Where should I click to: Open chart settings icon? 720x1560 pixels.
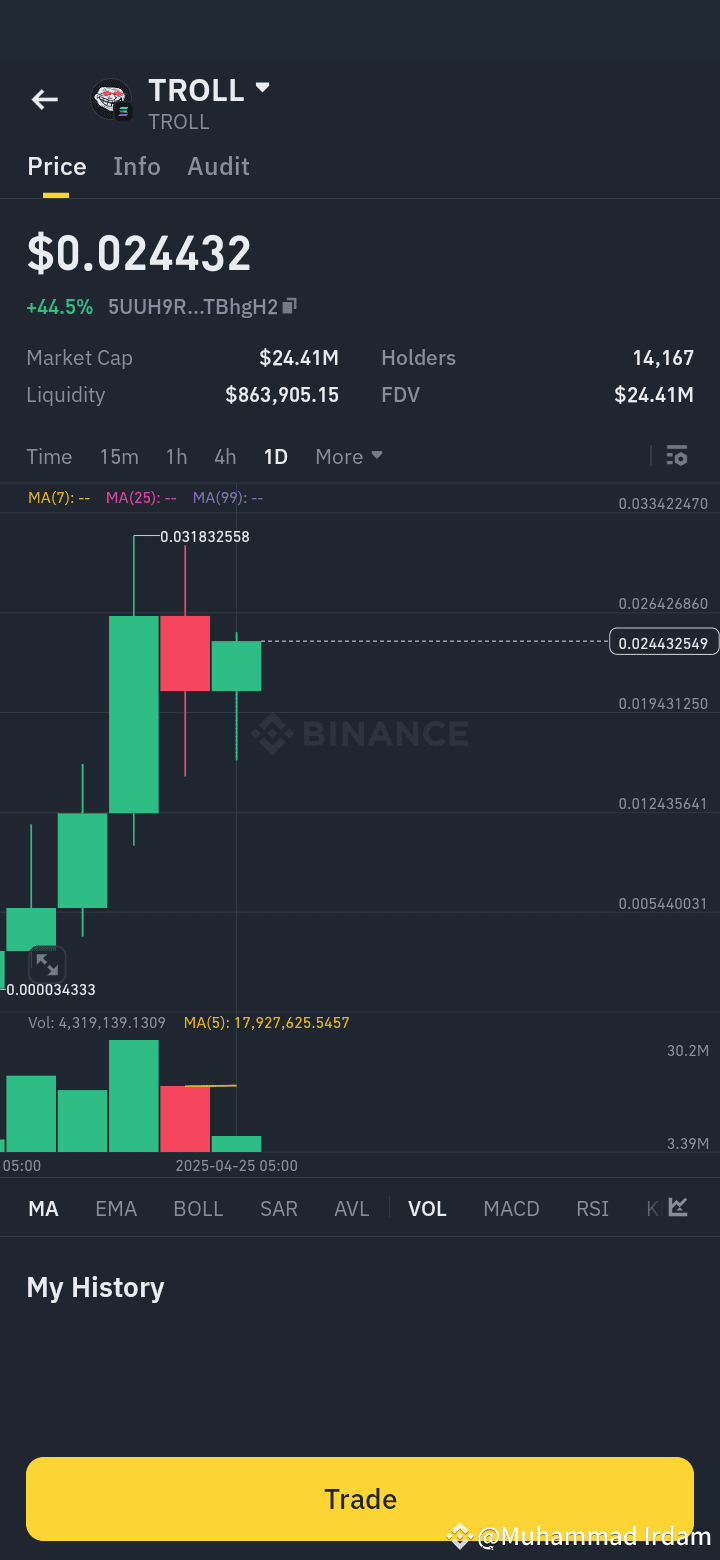(677, 456)
